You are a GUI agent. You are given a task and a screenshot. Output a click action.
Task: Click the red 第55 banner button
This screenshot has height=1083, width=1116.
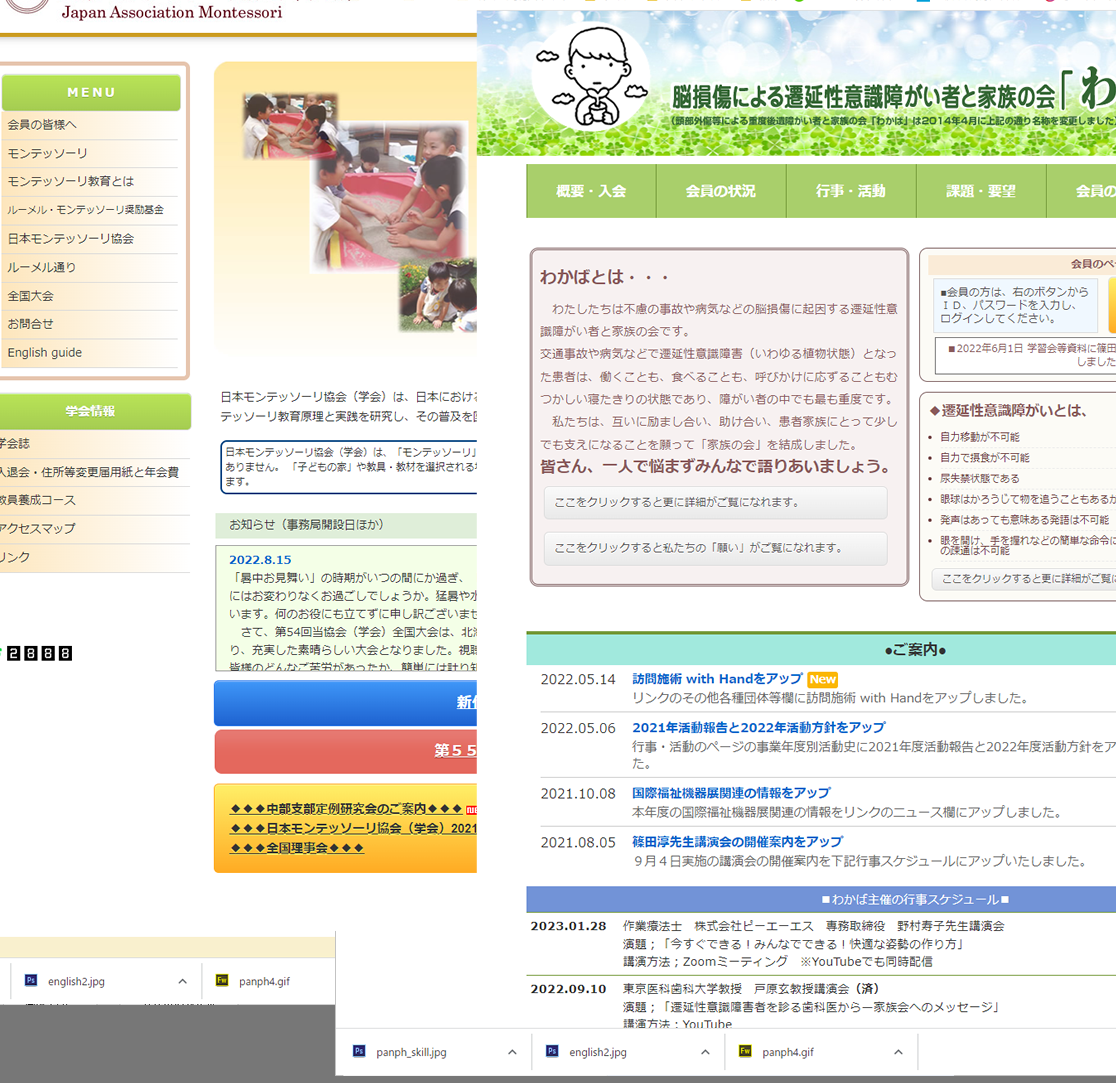pos(345,751)
